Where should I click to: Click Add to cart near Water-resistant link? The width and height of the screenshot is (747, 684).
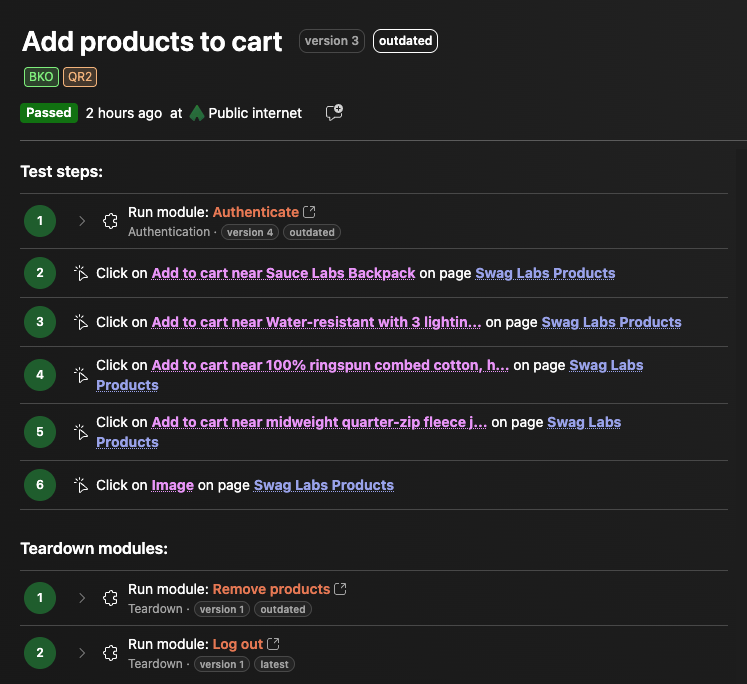pyautogui.click(x=316, y=322)
